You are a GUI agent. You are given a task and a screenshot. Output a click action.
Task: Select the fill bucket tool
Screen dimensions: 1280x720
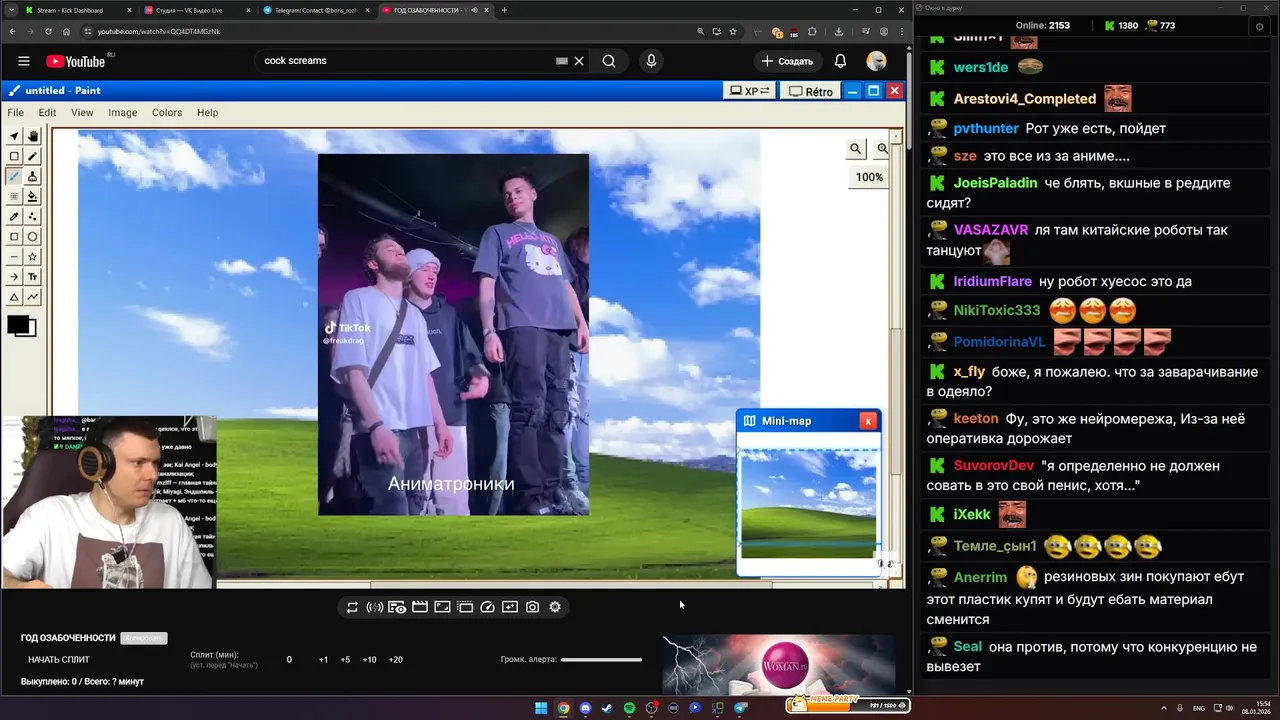[33, 196]
